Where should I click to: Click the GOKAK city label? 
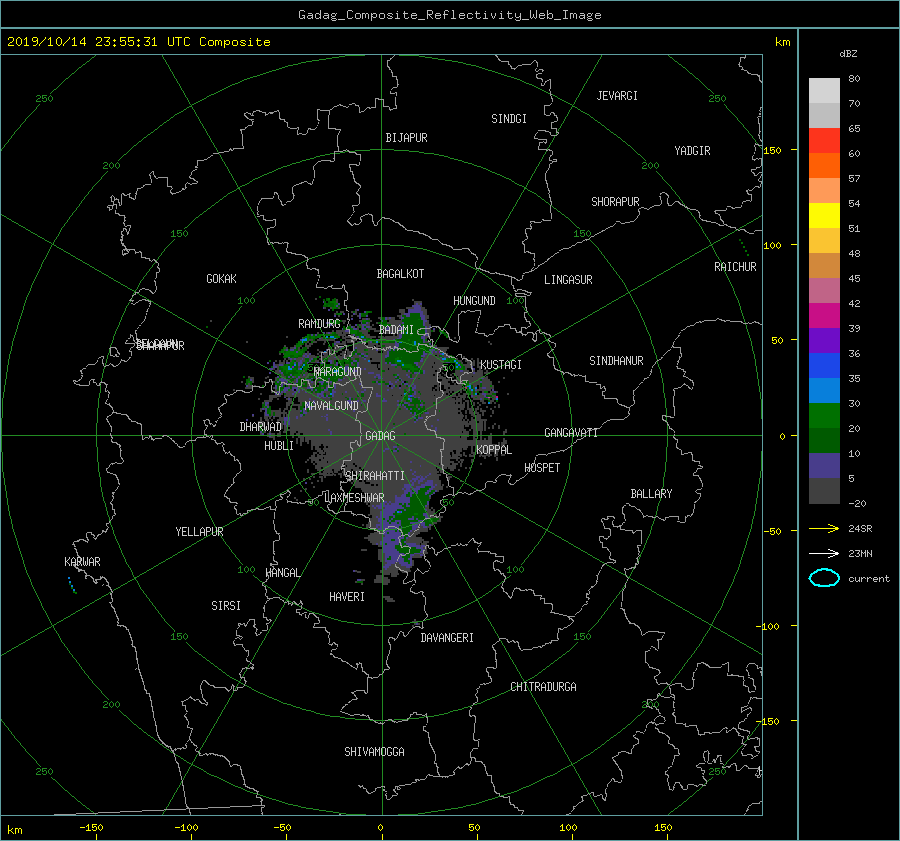point(221,278)
